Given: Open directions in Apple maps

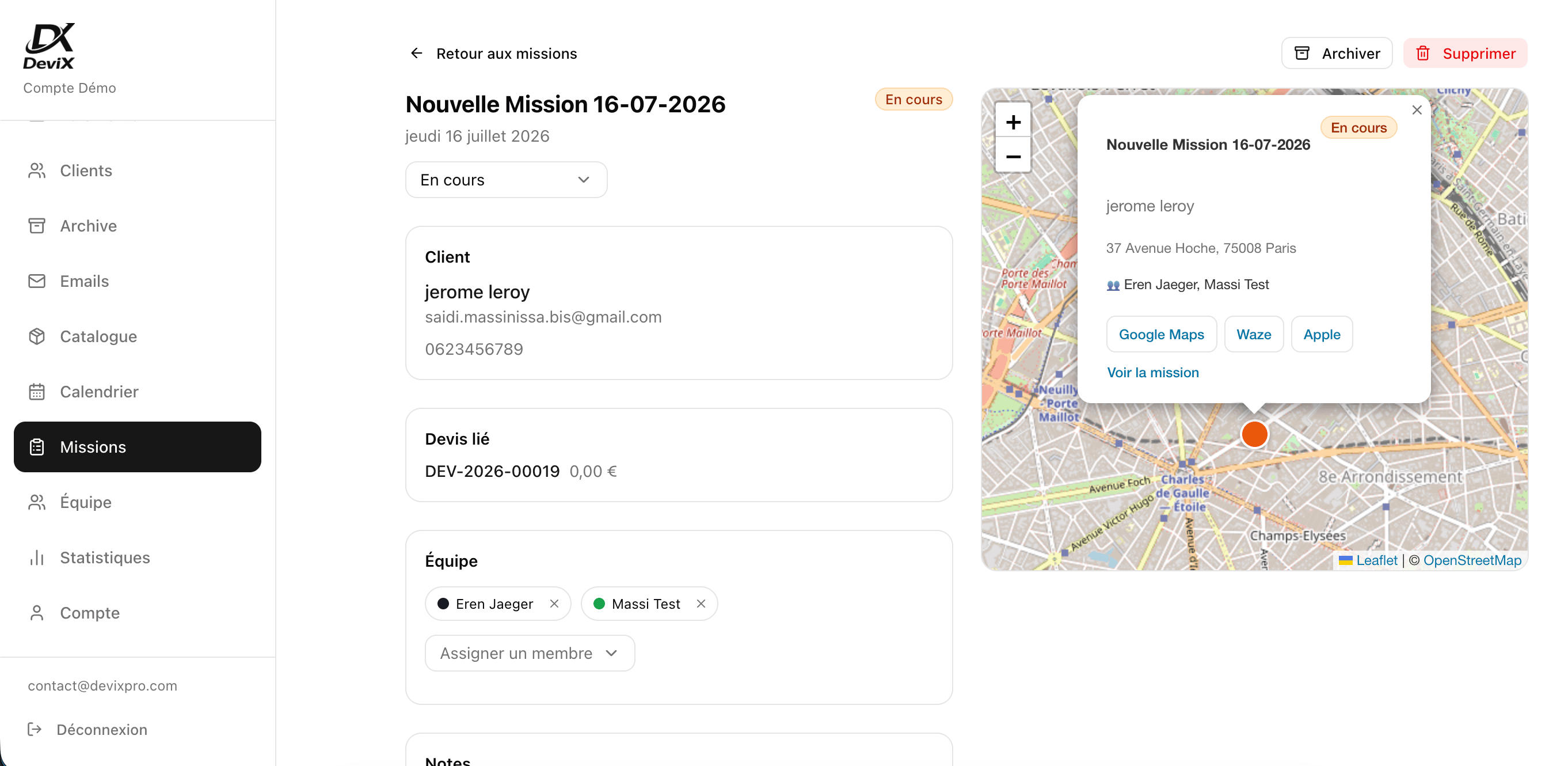Looking at the screenshot, I should pos(1322,334).
